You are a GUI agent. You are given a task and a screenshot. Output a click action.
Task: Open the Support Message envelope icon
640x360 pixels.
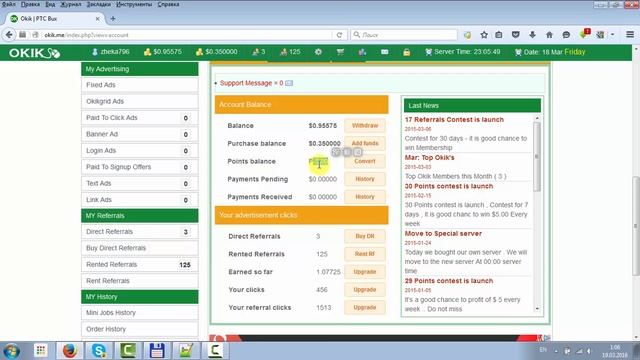click(289, 83)
